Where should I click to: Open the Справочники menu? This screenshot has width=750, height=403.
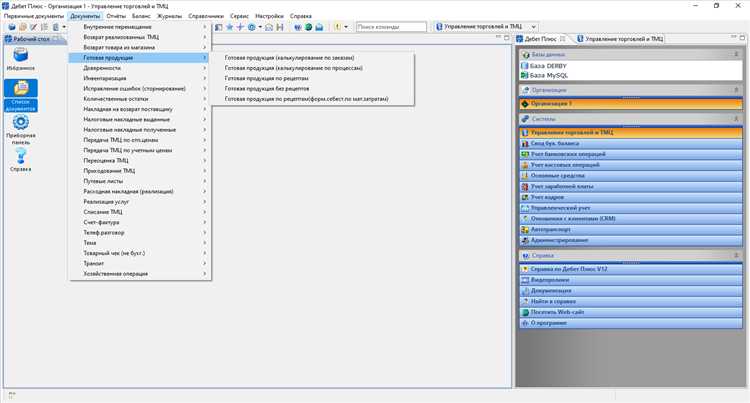tap(206, 16)
